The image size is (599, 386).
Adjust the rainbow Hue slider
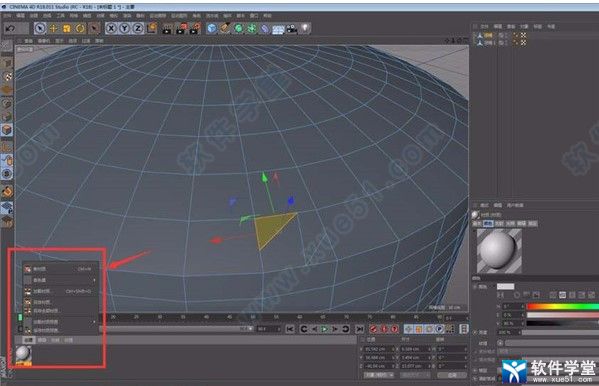coord(563,307)
